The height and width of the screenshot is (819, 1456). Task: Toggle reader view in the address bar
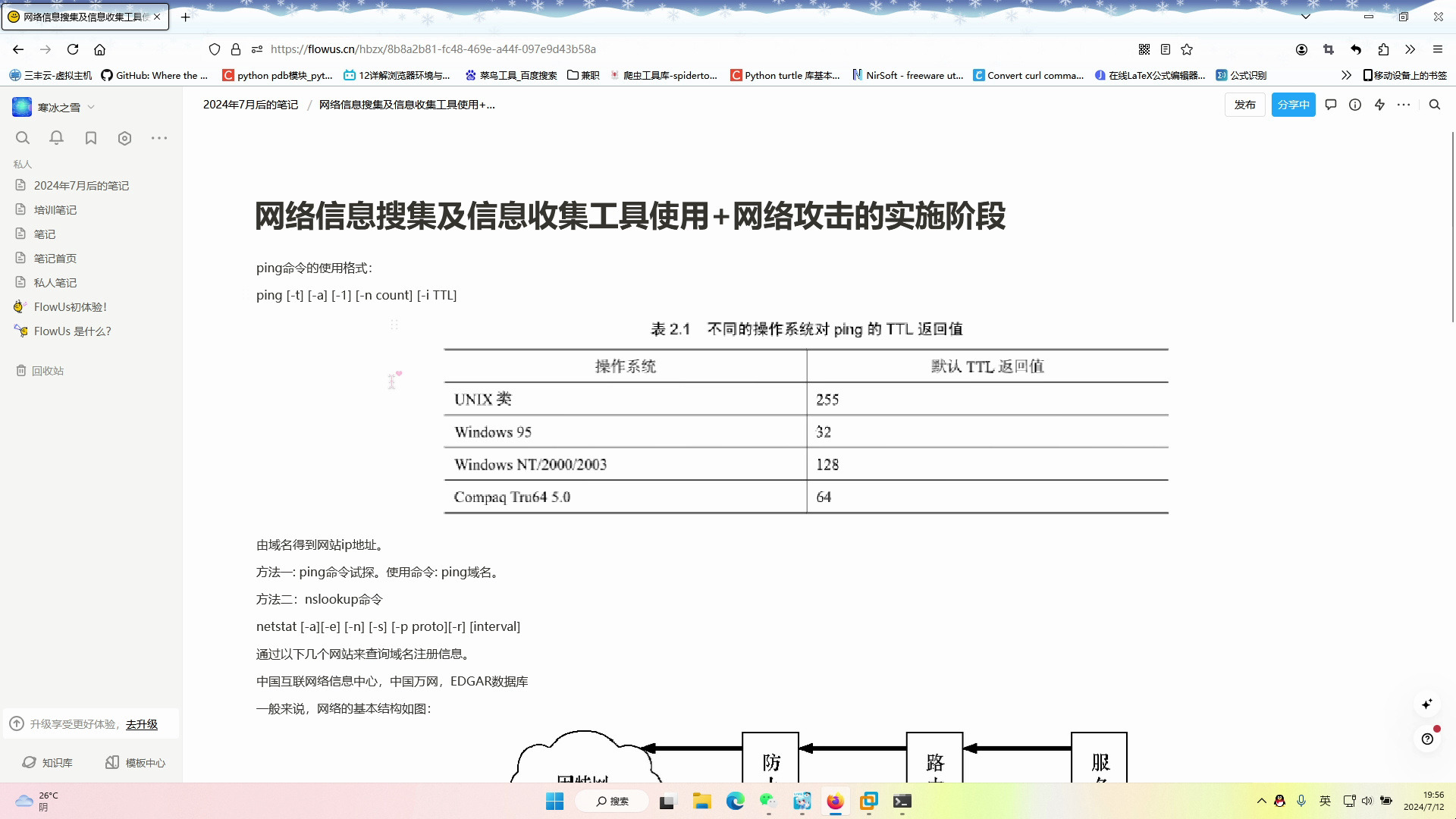(x=1166, y=49)
